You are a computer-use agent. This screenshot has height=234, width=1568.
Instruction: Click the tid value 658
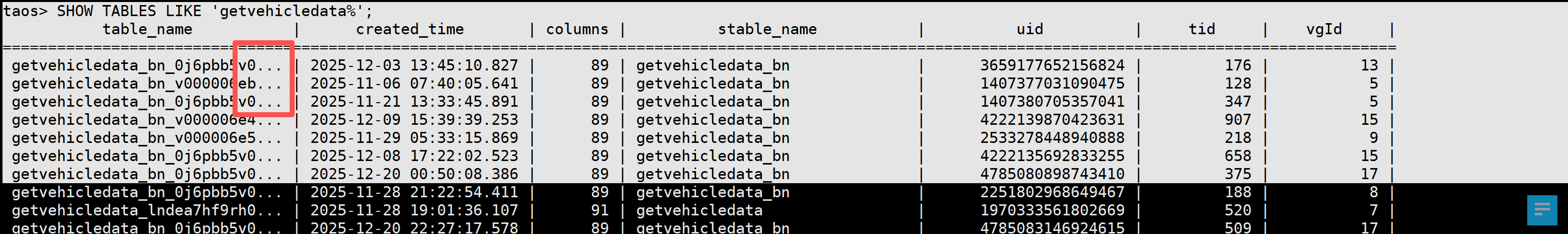click(x=1238, y=156)
